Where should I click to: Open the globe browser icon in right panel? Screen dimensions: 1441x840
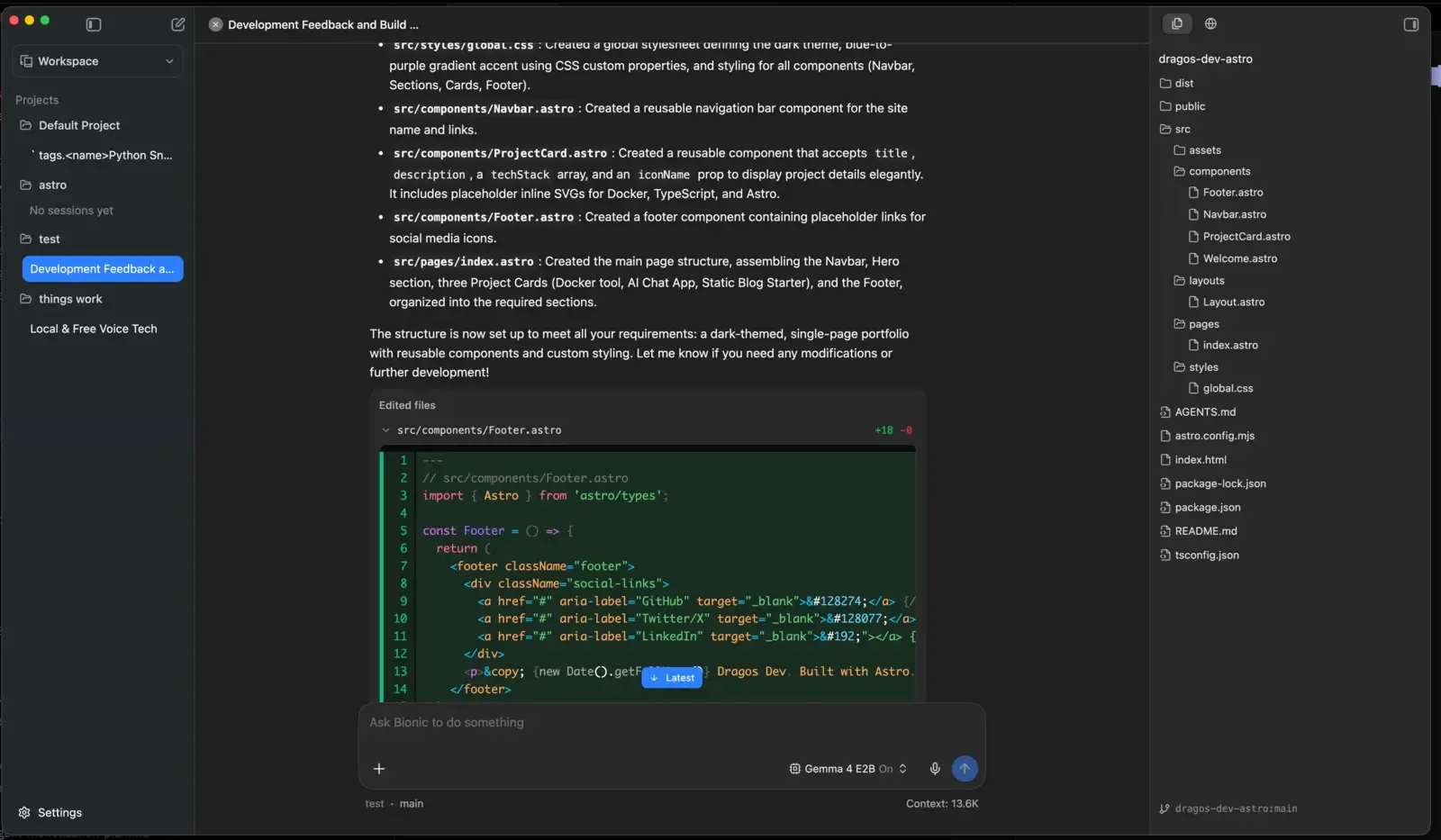coord(1210,23)
